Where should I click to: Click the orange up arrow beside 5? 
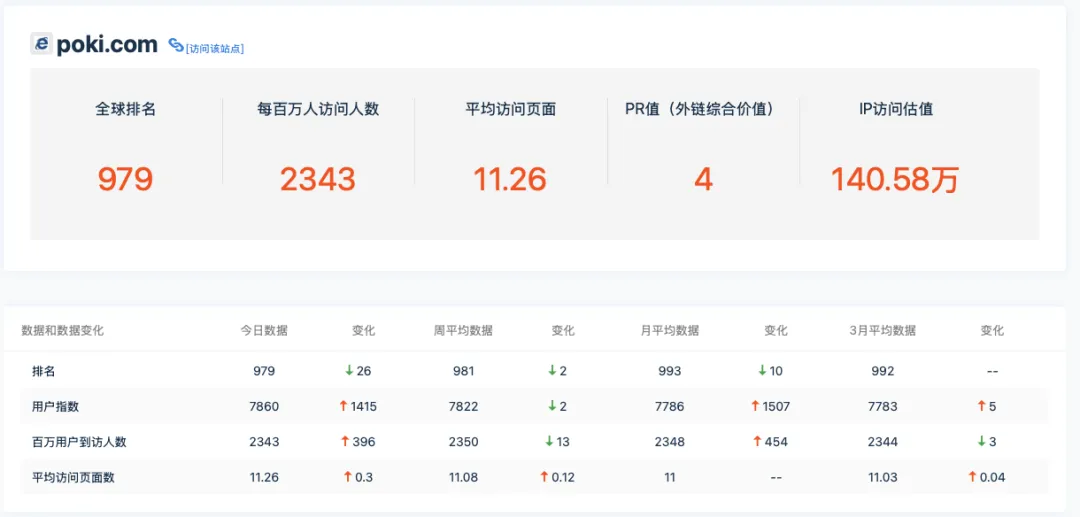click(x=982, y=406)
